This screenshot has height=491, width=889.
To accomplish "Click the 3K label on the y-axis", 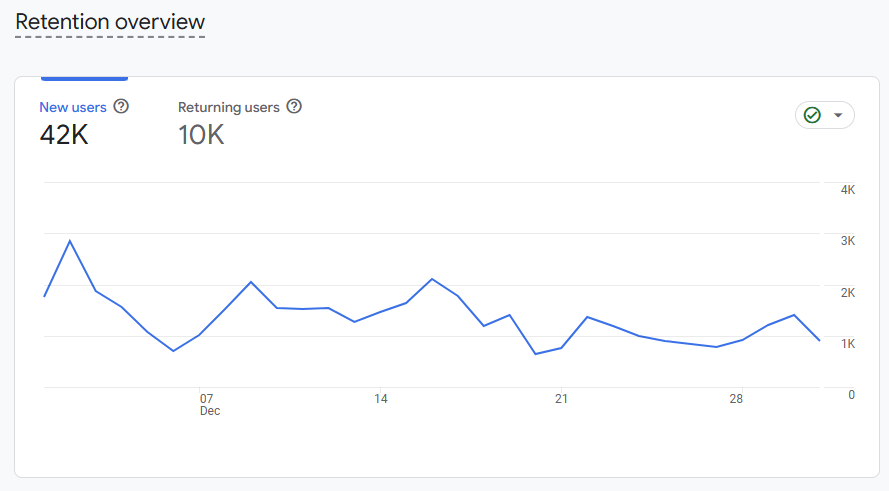I will tap(847, 241).
